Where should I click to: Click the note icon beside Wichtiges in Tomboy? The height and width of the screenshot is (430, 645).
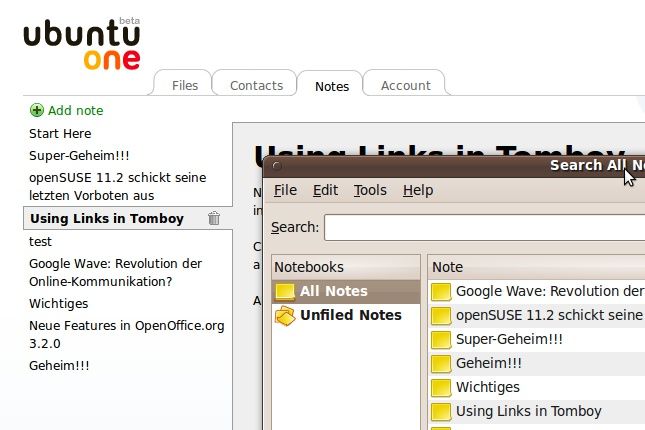click(x=441, y=388)
